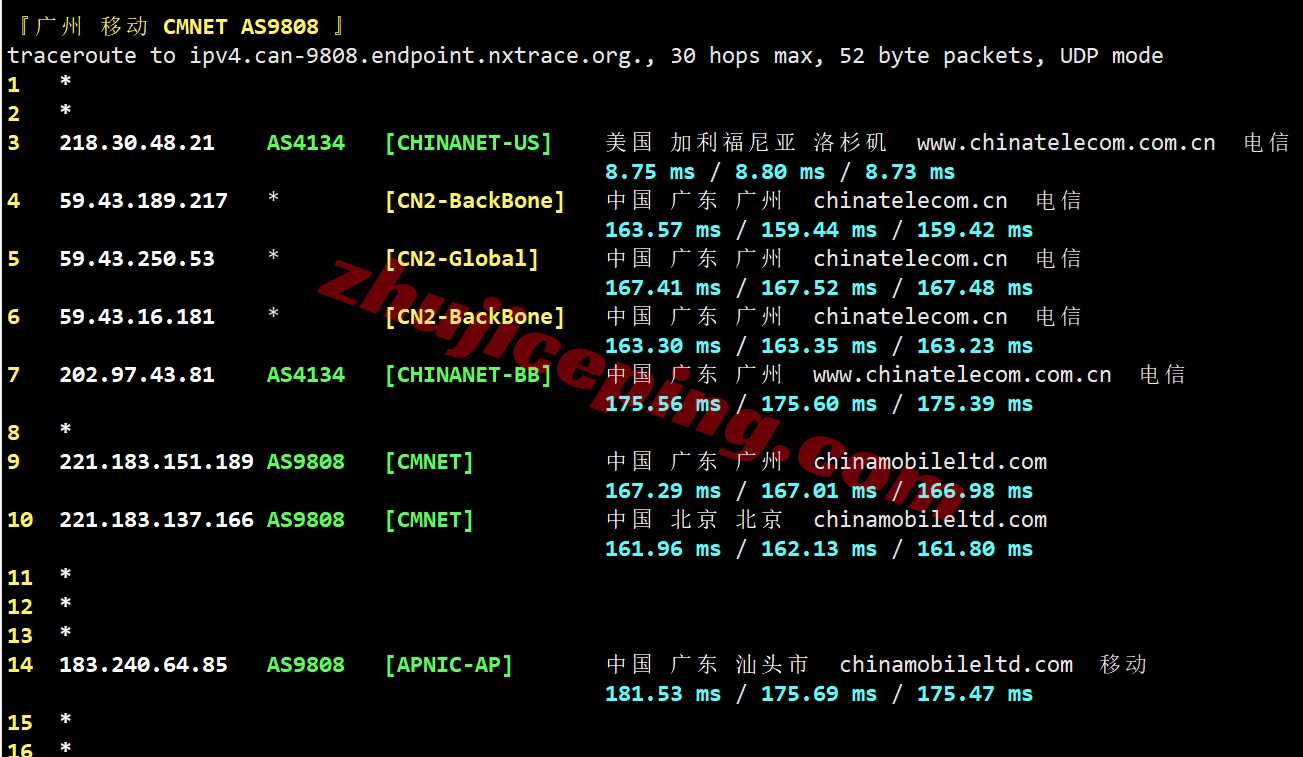Image resolution: width=1303 pixels, height=757 pixels.
Task: Click the [APNIC-AP] tag
Action: point(449,665)
